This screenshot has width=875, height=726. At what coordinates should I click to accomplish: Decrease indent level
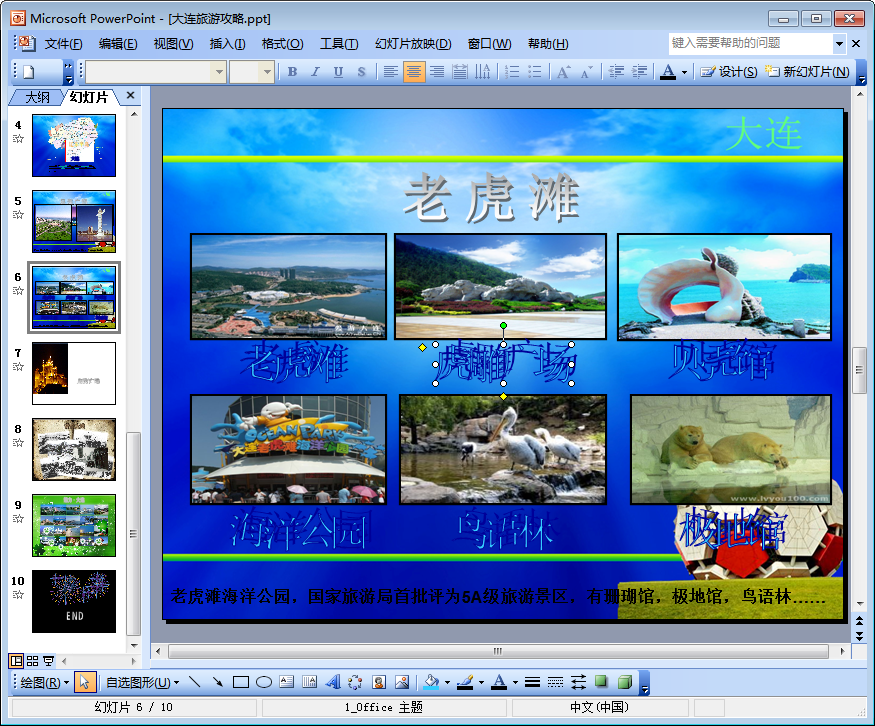616,71
